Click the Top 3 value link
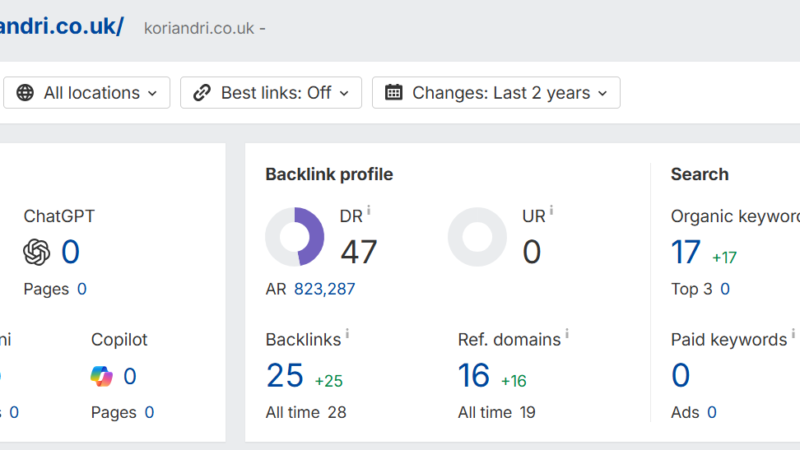The width and height of the screenshot is (800, 450). coord(725,289)
